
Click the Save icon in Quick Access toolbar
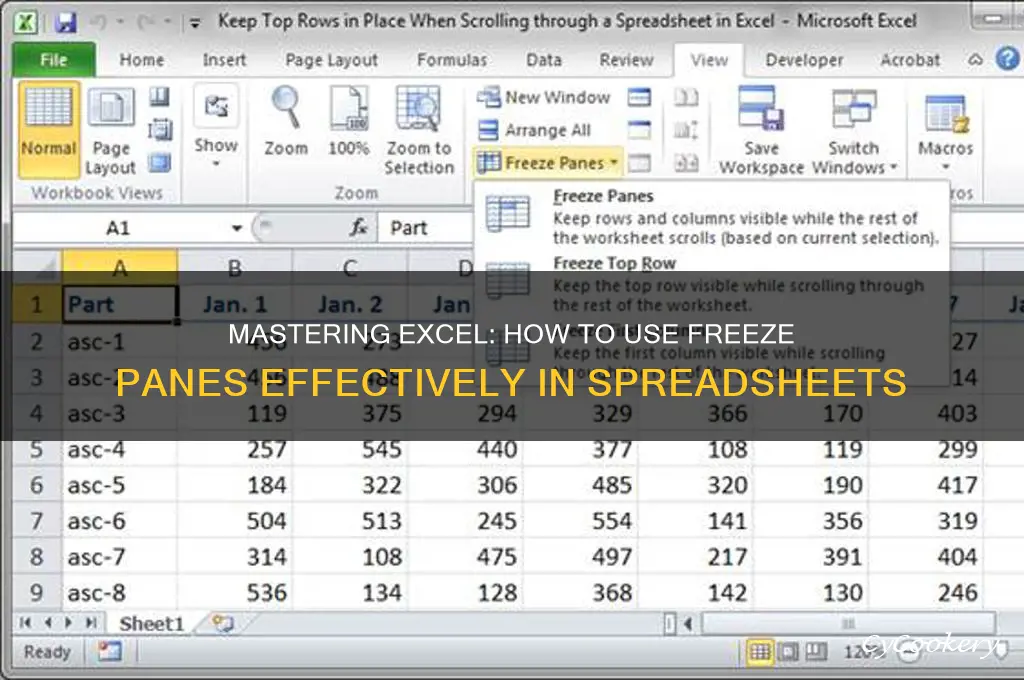pos(65,23)
